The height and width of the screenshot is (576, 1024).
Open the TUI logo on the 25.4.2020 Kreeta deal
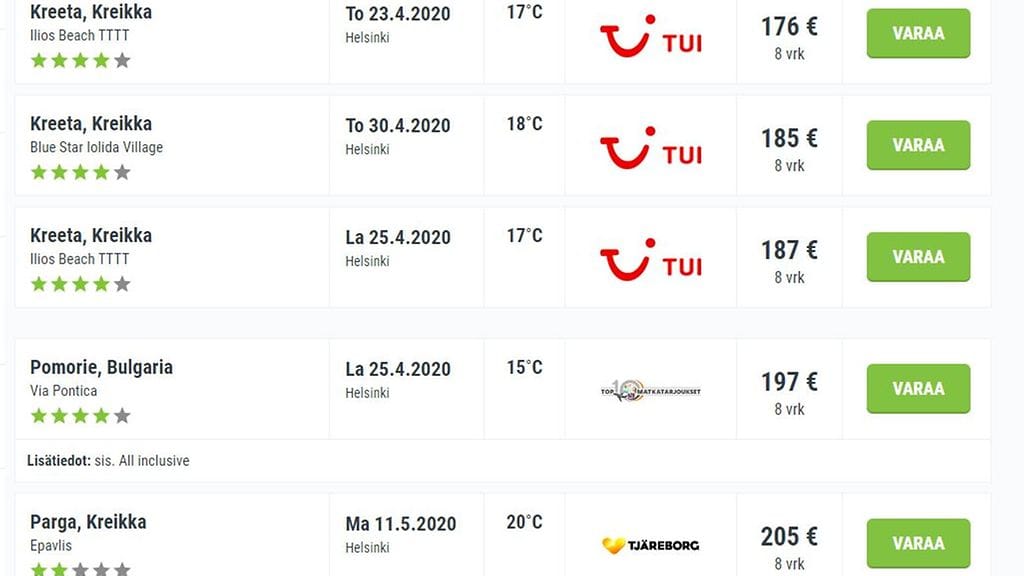[x=650, y=260]
